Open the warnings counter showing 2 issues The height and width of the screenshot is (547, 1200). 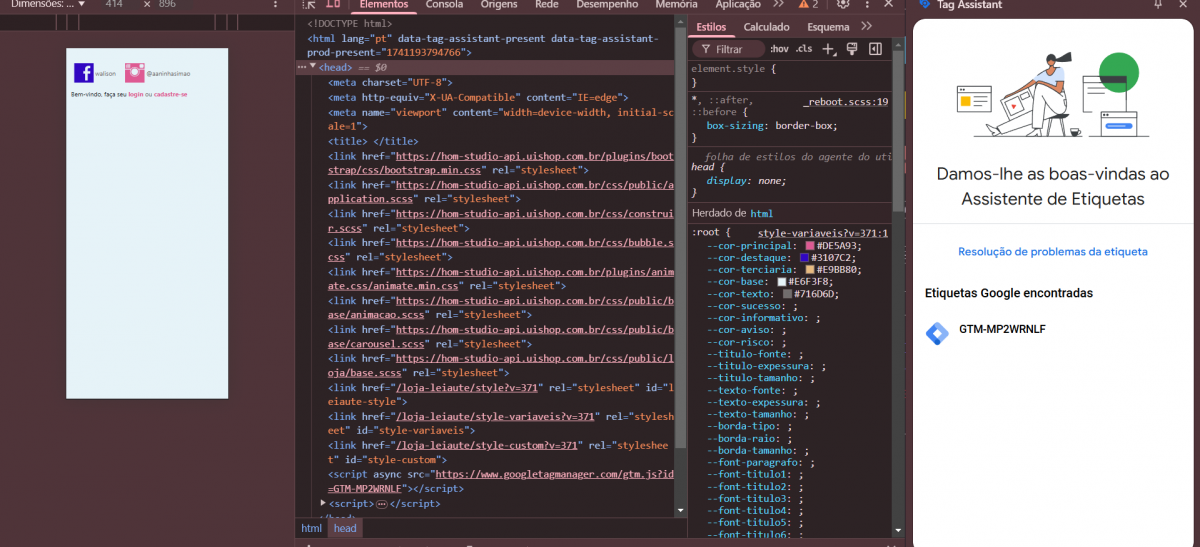point(808,5)
